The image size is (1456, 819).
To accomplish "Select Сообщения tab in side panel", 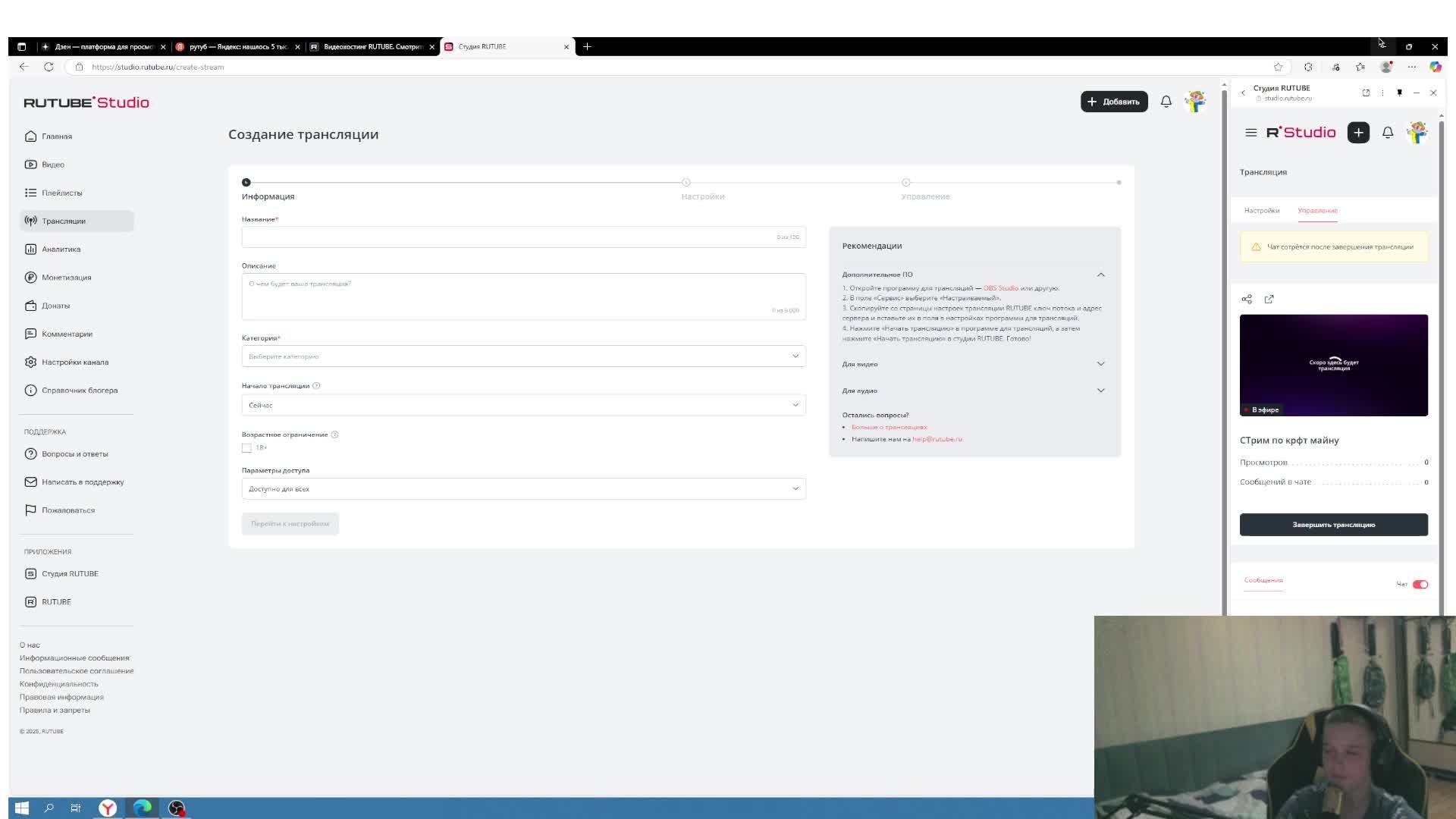I will click(1263, 580).
